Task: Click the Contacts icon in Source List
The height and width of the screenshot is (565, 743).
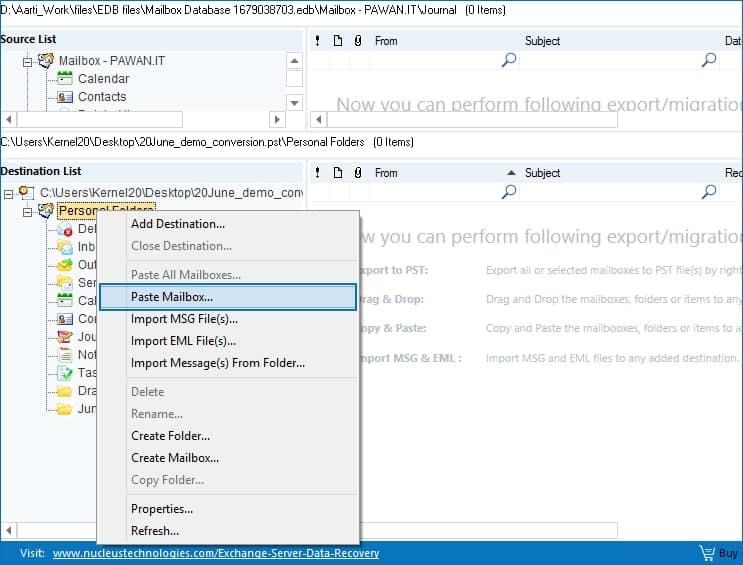Action: (x=65, y=97)
